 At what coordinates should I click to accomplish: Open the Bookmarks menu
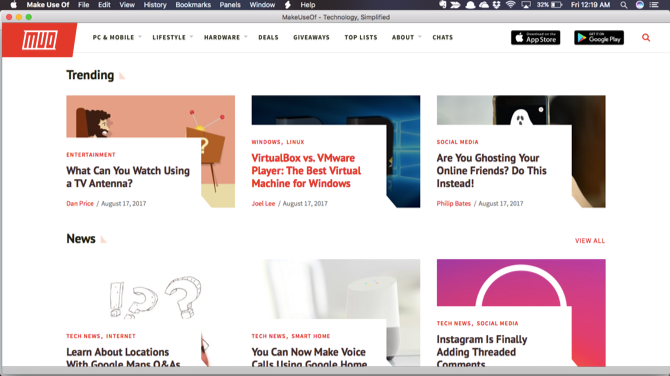(193, 5)
